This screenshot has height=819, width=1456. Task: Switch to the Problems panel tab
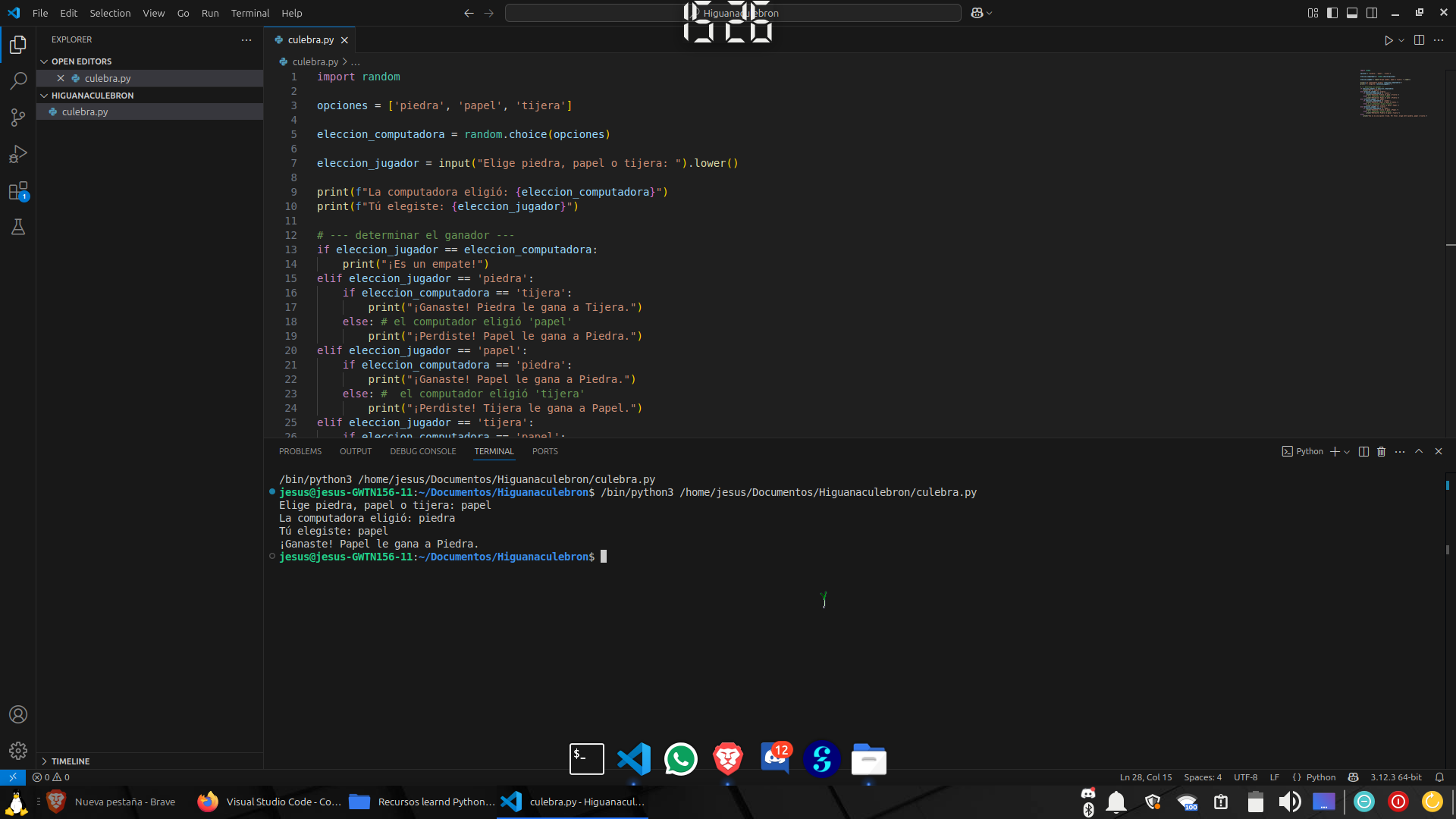tap(300, 451)
